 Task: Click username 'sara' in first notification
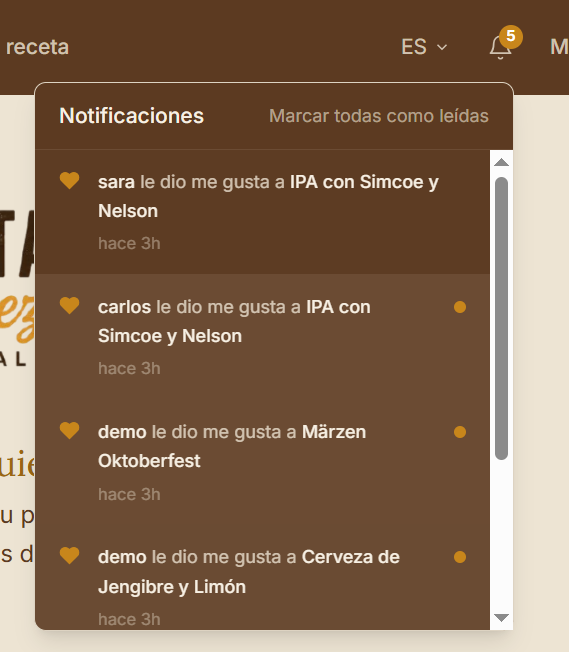click(116, 182)
